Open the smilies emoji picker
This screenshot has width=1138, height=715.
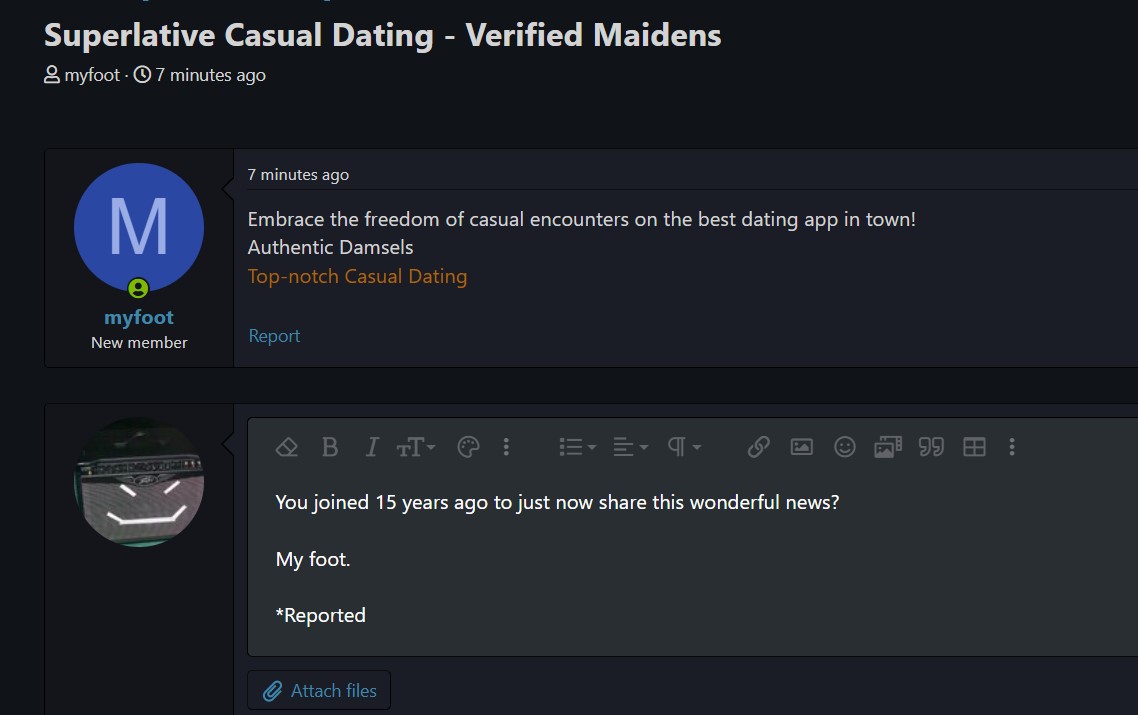click(x=845, y=447)
